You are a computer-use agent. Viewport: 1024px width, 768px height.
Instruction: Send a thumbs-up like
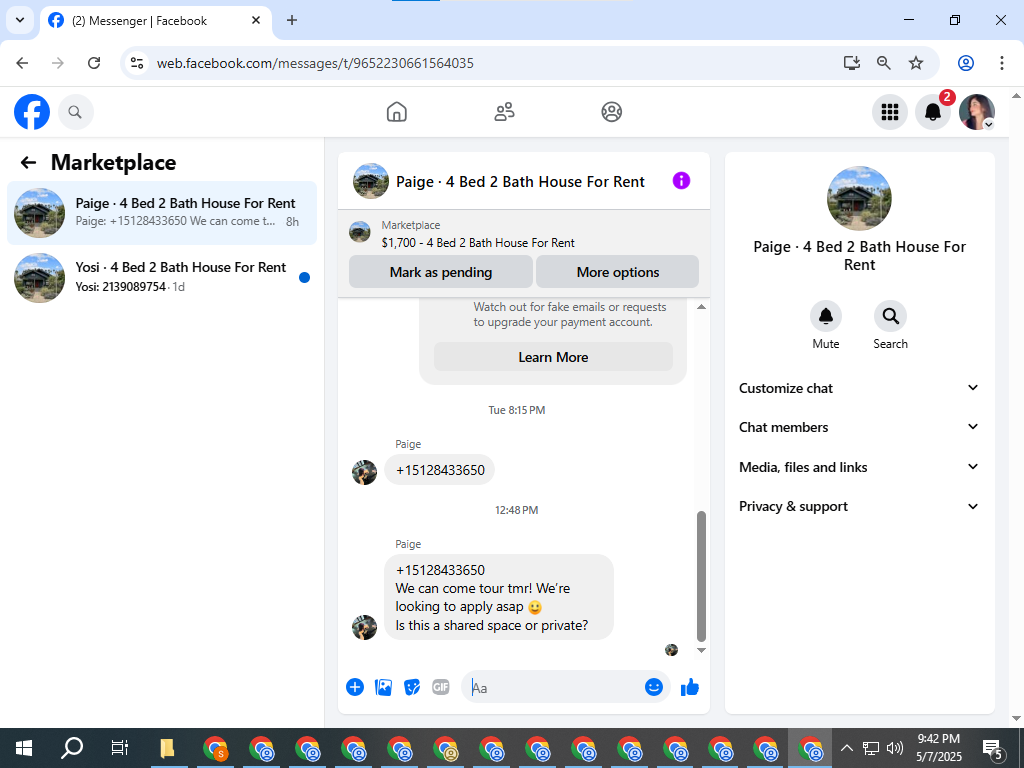690,687
